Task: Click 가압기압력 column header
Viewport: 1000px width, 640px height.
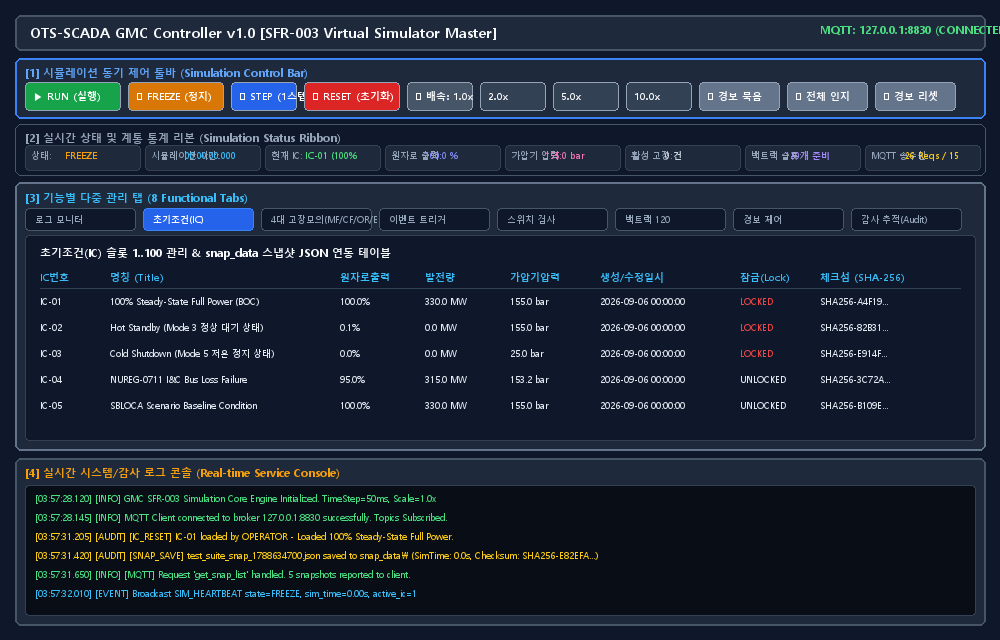Action: pos(534,277)
